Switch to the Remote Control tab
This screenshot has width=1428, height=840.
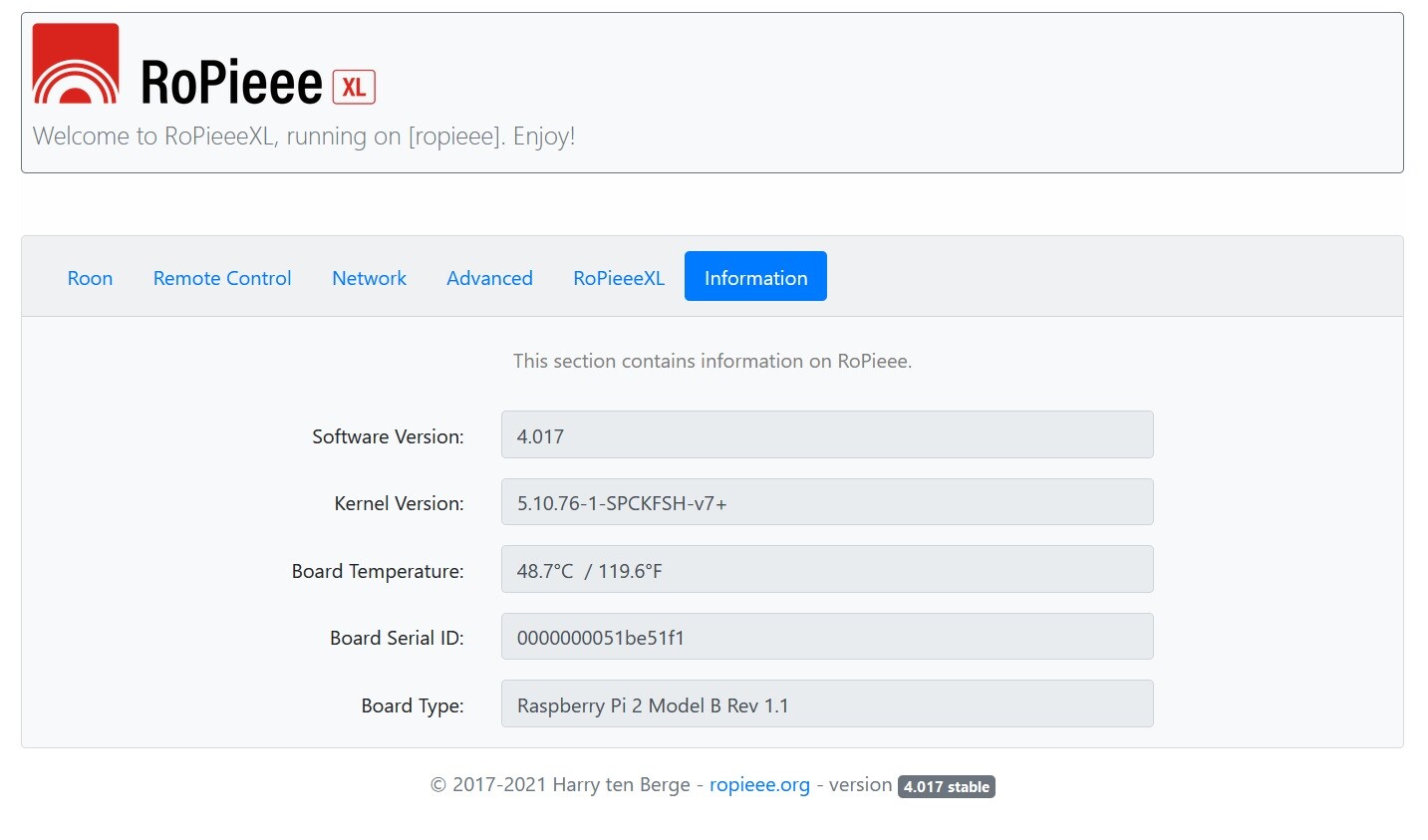(222, 278)
